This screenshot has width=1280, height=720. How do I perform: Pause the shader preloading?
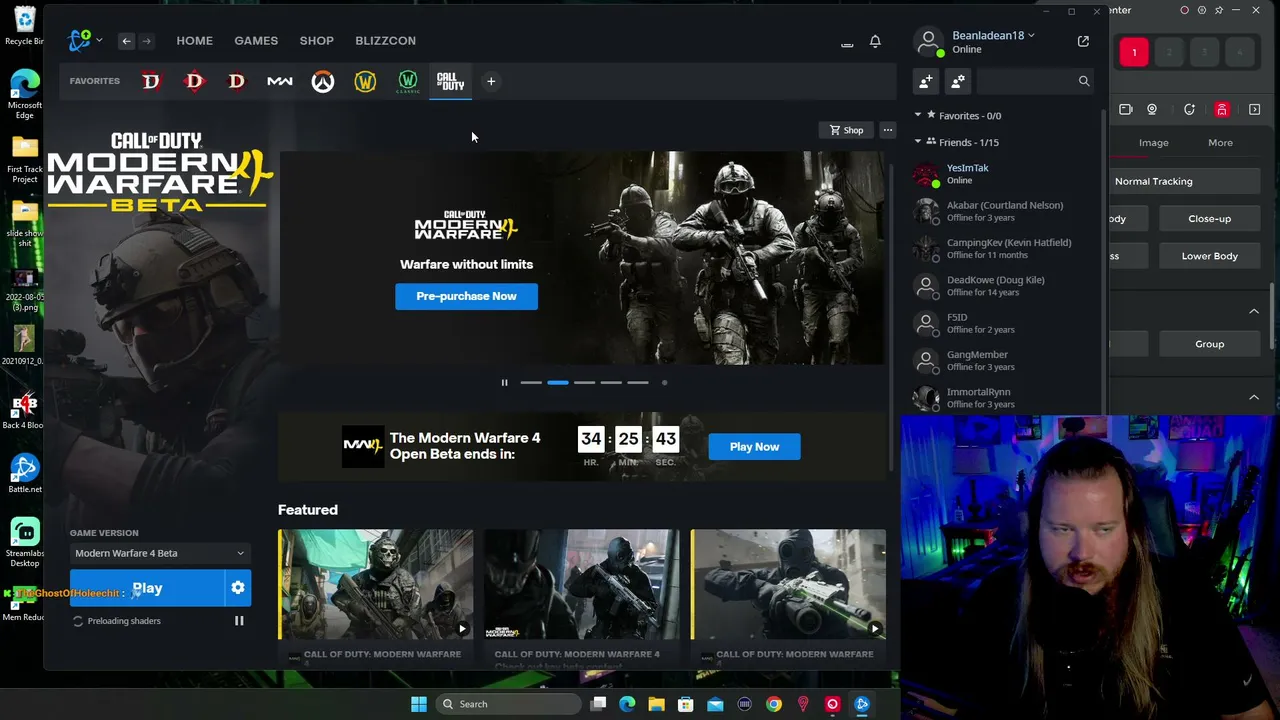(239, 621)
